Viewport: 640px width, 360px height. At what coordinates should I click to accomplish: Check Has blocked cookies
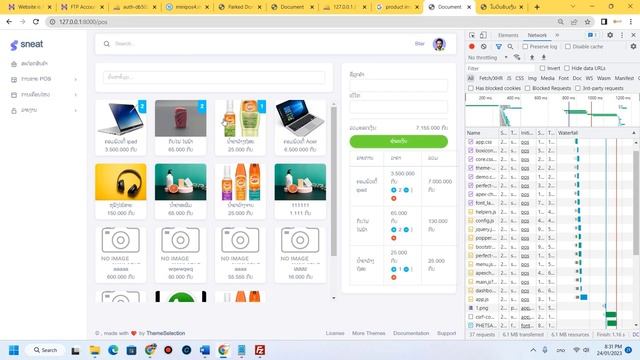click(471, 88)
